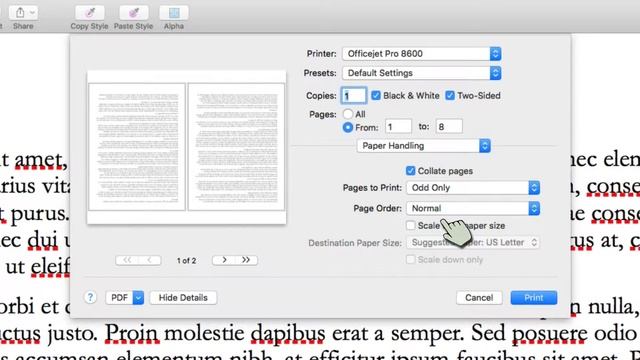Click the blue Print button
Viewport: 640px width, 360px height.
pyautogui.click(x=533, y=298)
